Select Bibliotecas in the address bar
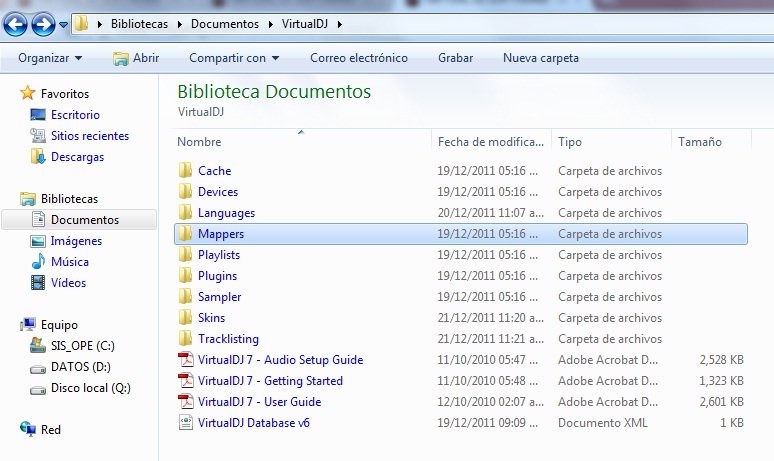This screenshot has height=461, width=774. (x=139, y=24)
